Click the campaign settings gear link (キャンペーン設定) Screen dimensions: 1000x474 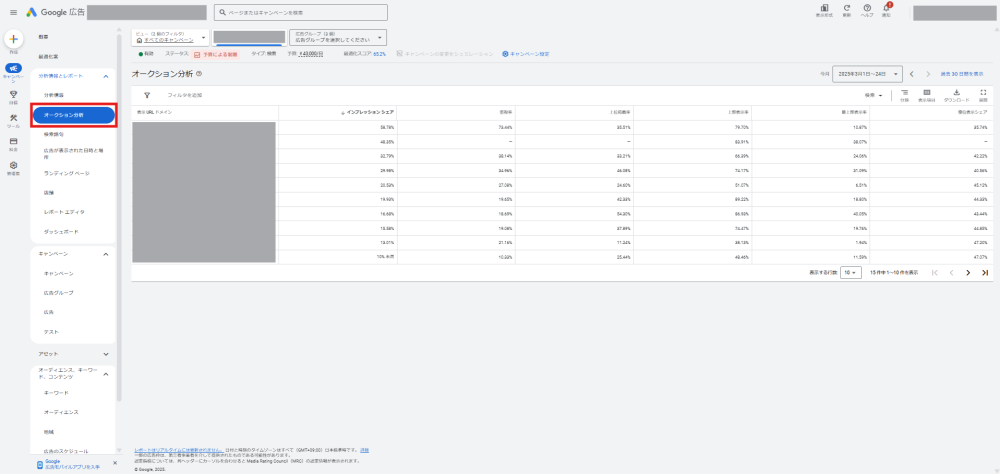click(x=526, y=54)
